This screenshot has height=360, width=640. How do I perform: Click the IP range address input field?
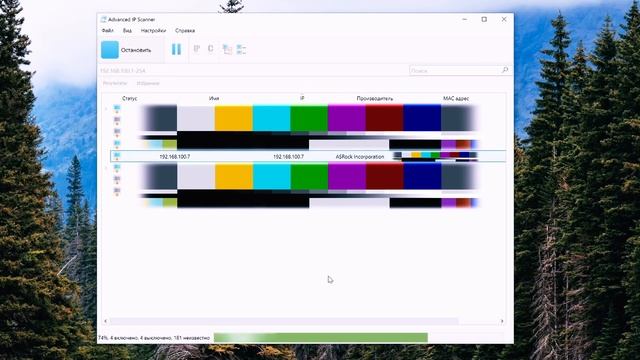pyautogui.click(x=253, y=71)
